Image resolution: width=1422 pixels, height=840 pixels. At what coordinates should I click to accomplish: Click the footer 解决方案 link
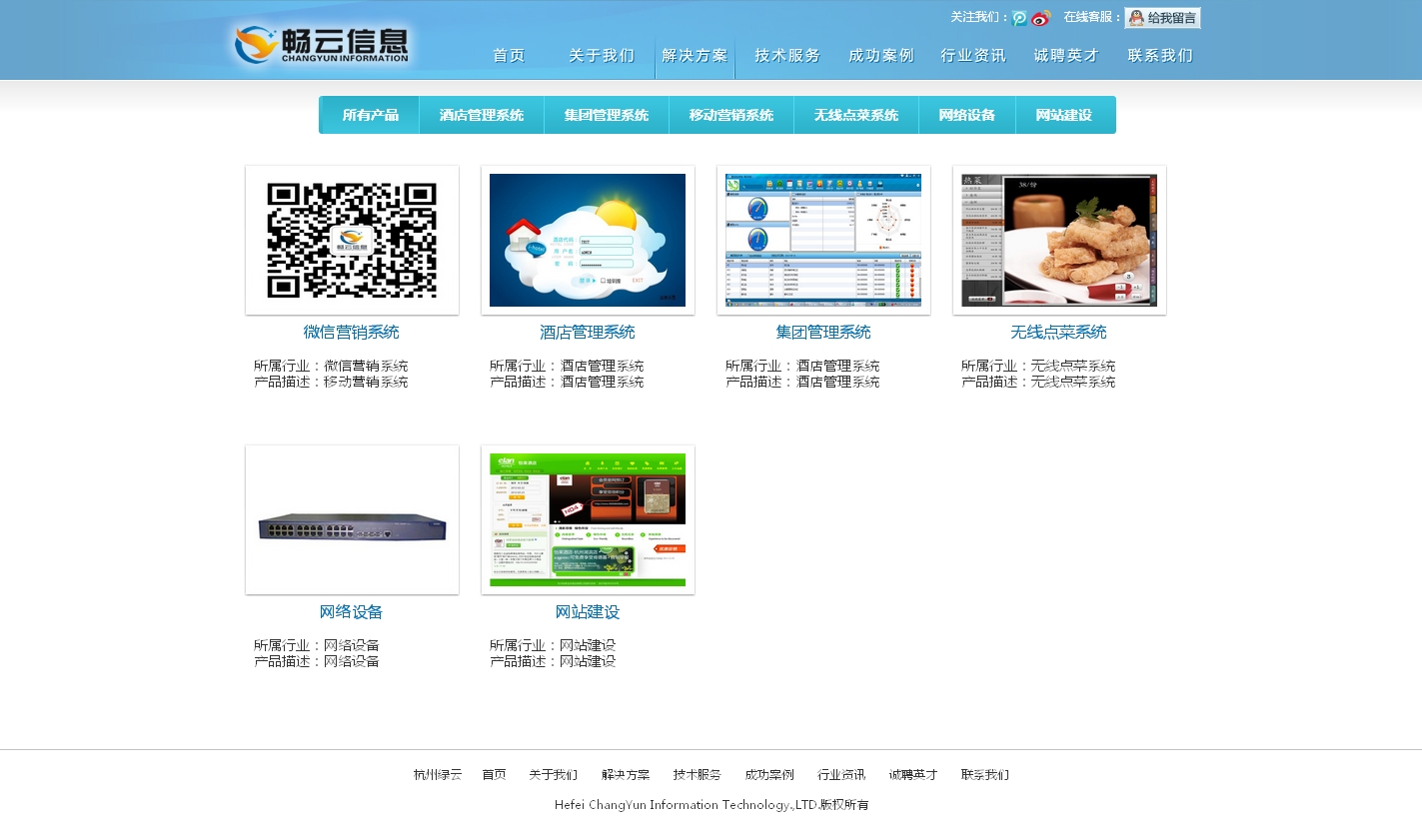tap(626, 775)
